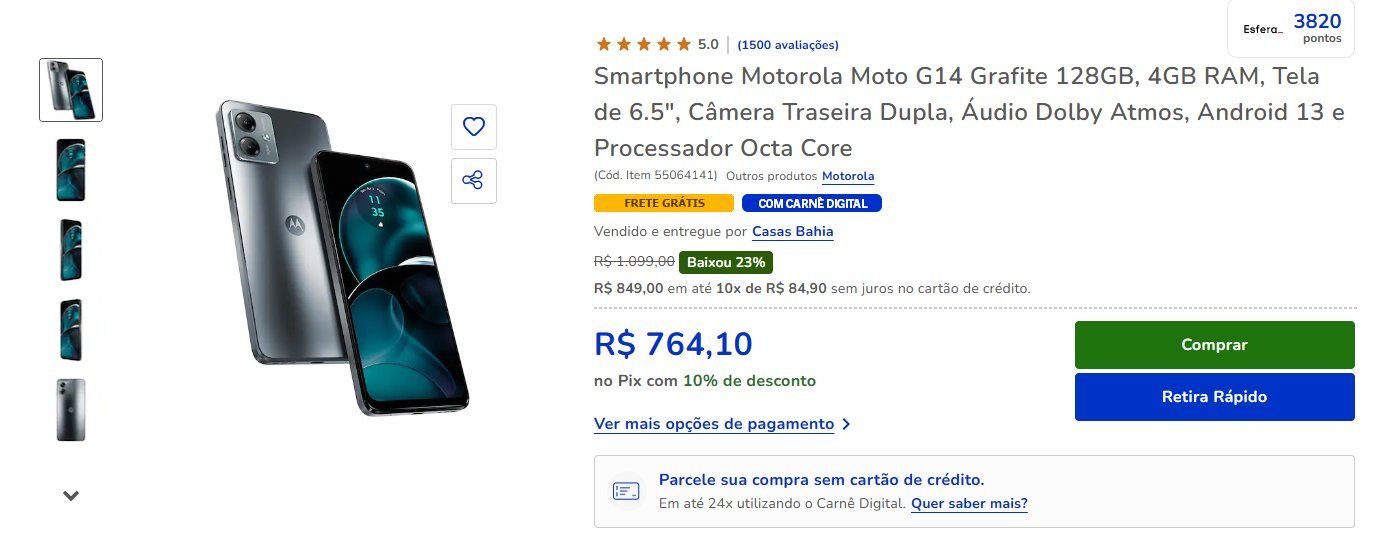The height and width of the screenshot is (537, 1387).
Task: Add product to favorites with heart icon
Action: coord(473,127)
